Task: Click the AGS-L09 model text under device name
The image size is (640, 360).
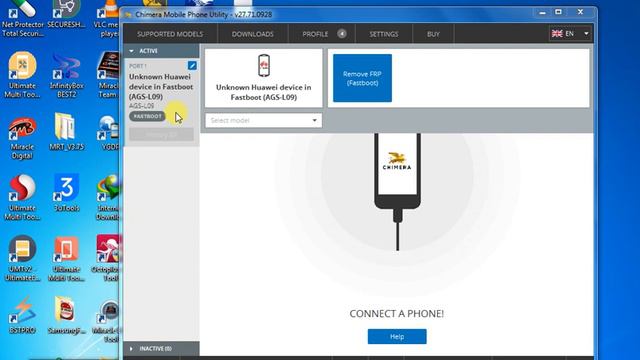Action: (141, 106)
